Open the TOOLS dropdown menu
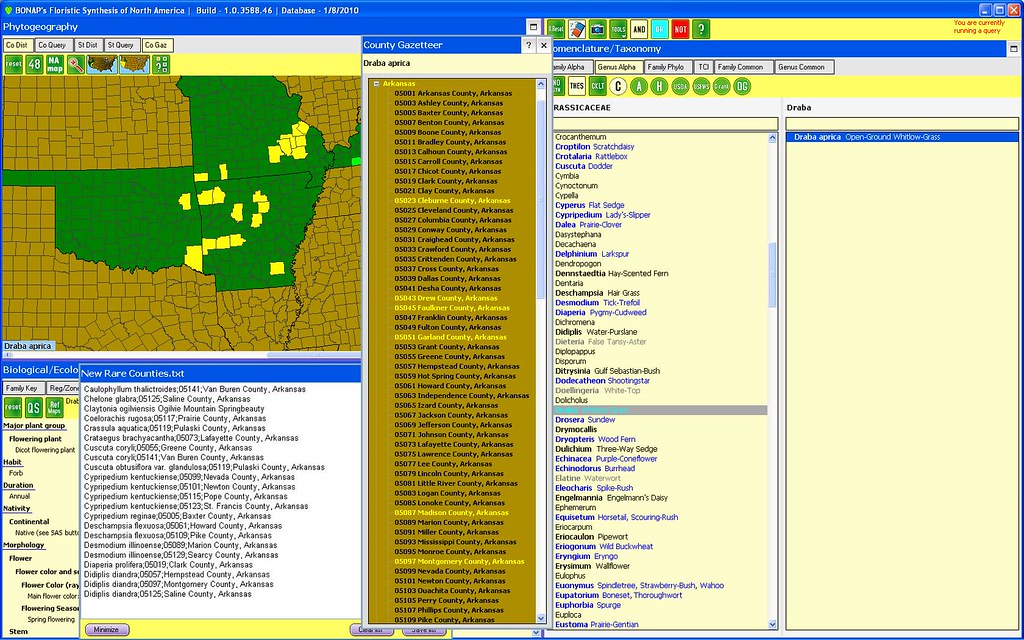The width and height of the screenshot is (1024, 640). click(x=618, y=29)
